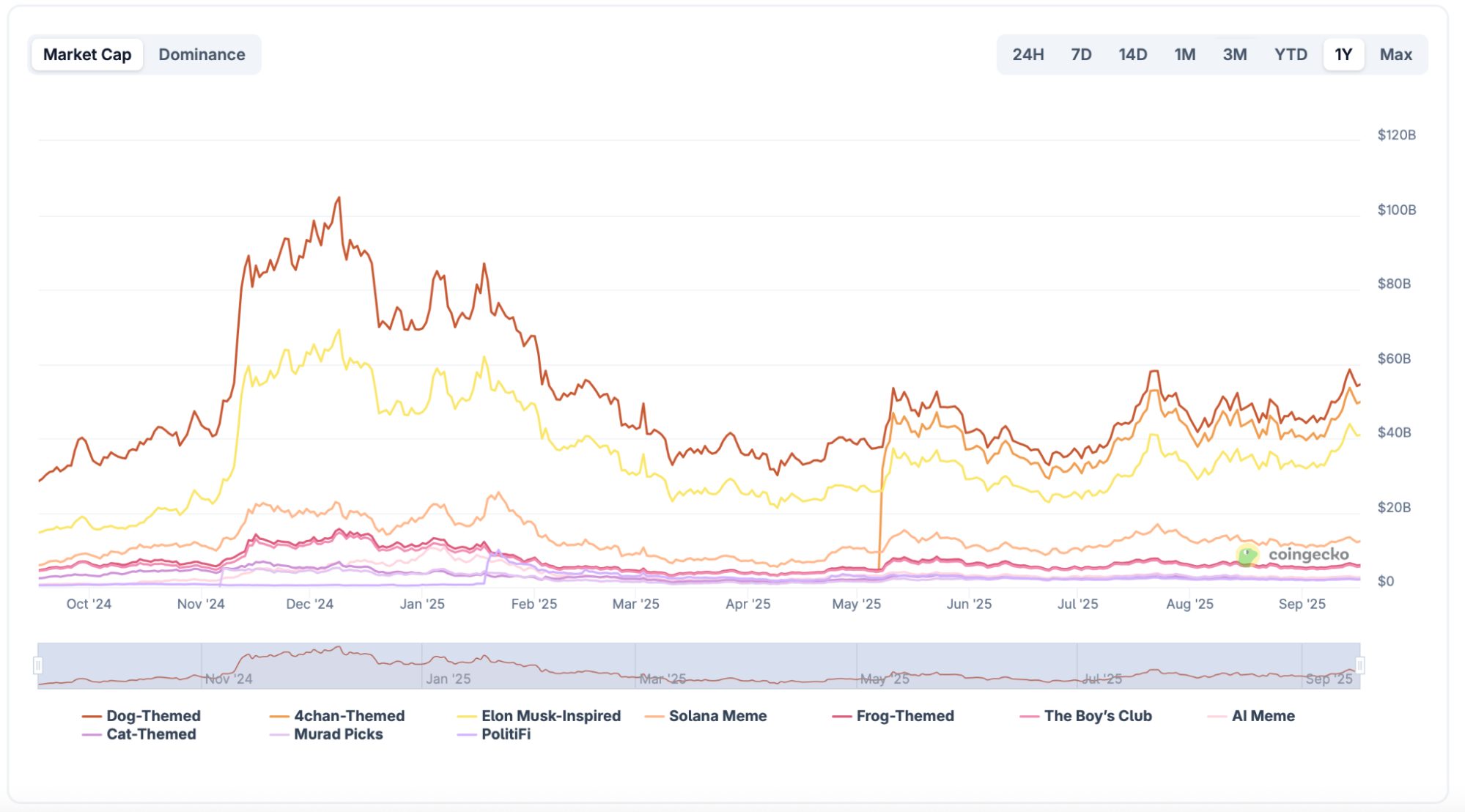Viewport: 1465px width, 812px height.
Task: Toggle Solana Meme legend entry
Action: click(717, 716)
